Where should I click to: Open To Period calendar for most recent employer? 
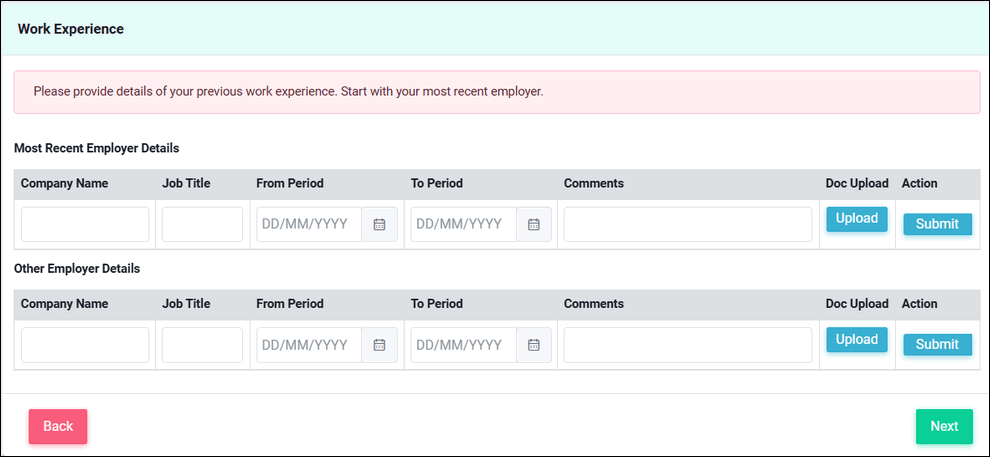(534, 224)
